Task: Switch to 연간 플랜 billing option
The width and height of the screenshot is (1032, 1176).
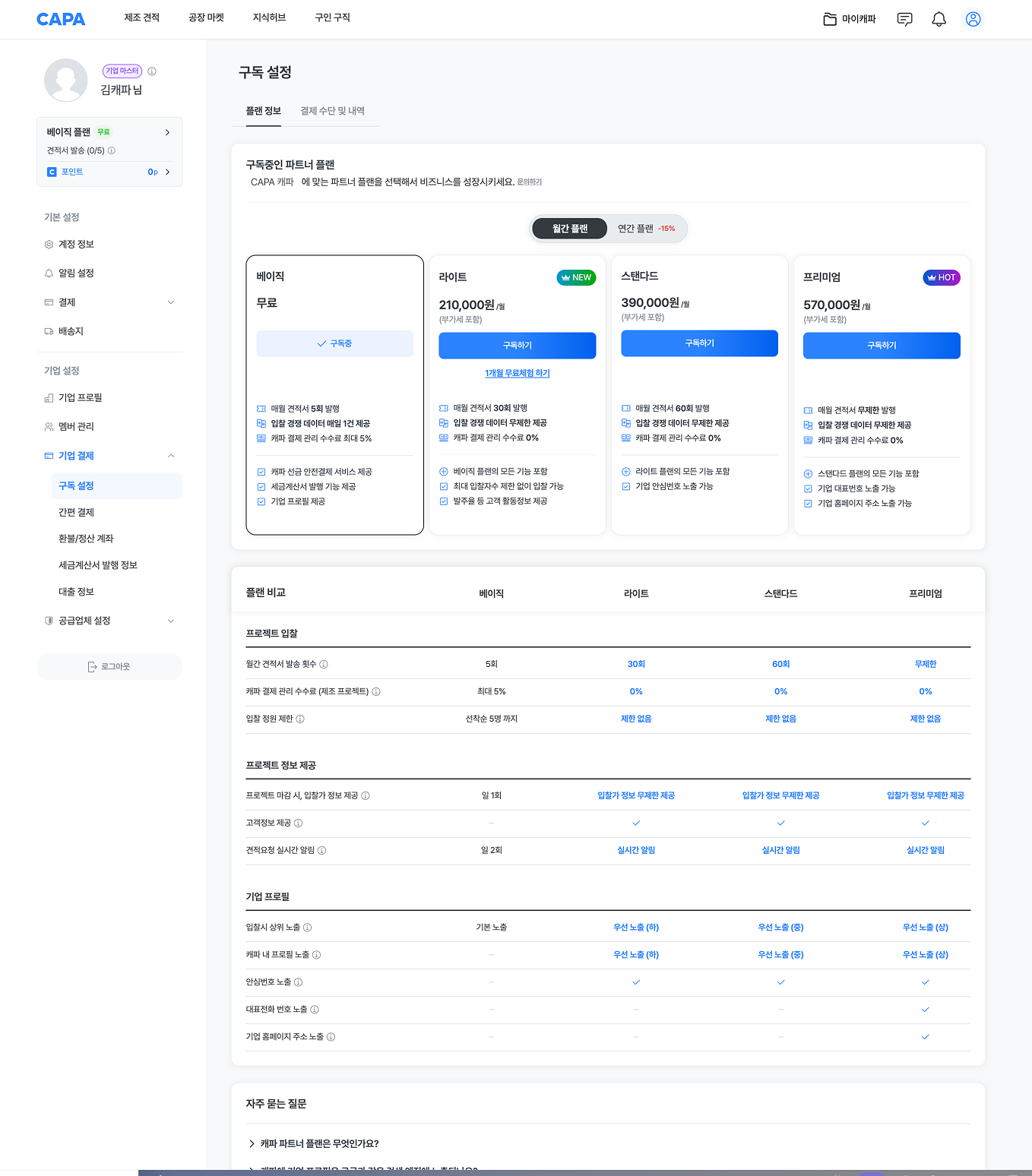Action: (645, 229)
